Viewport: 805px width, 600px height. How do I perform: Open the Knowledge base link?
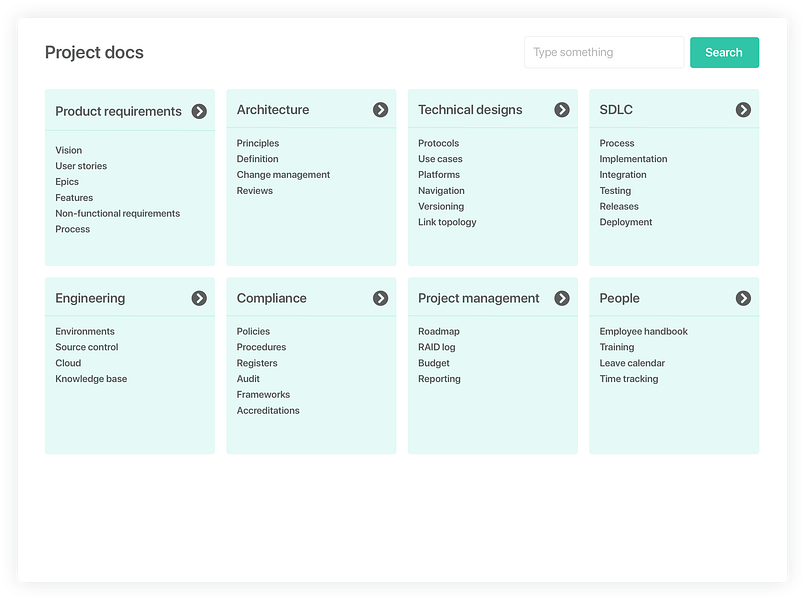point(91,379)
